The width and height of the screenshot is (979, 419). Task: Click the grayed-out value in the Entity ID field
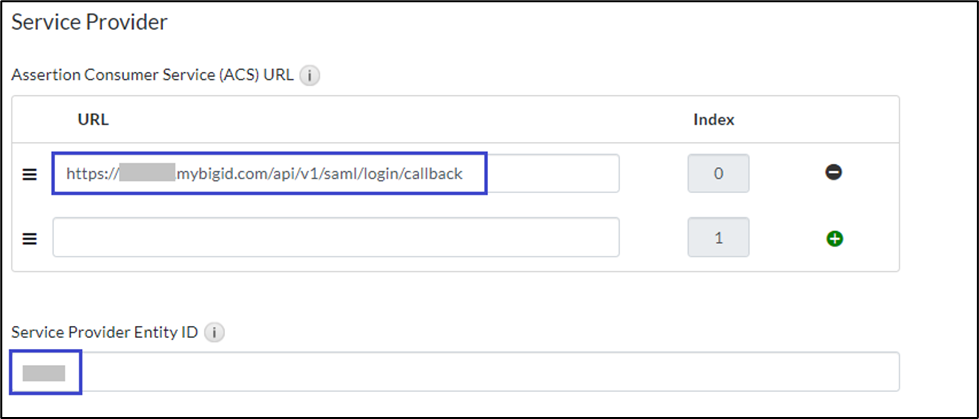[x=44, y=373]
